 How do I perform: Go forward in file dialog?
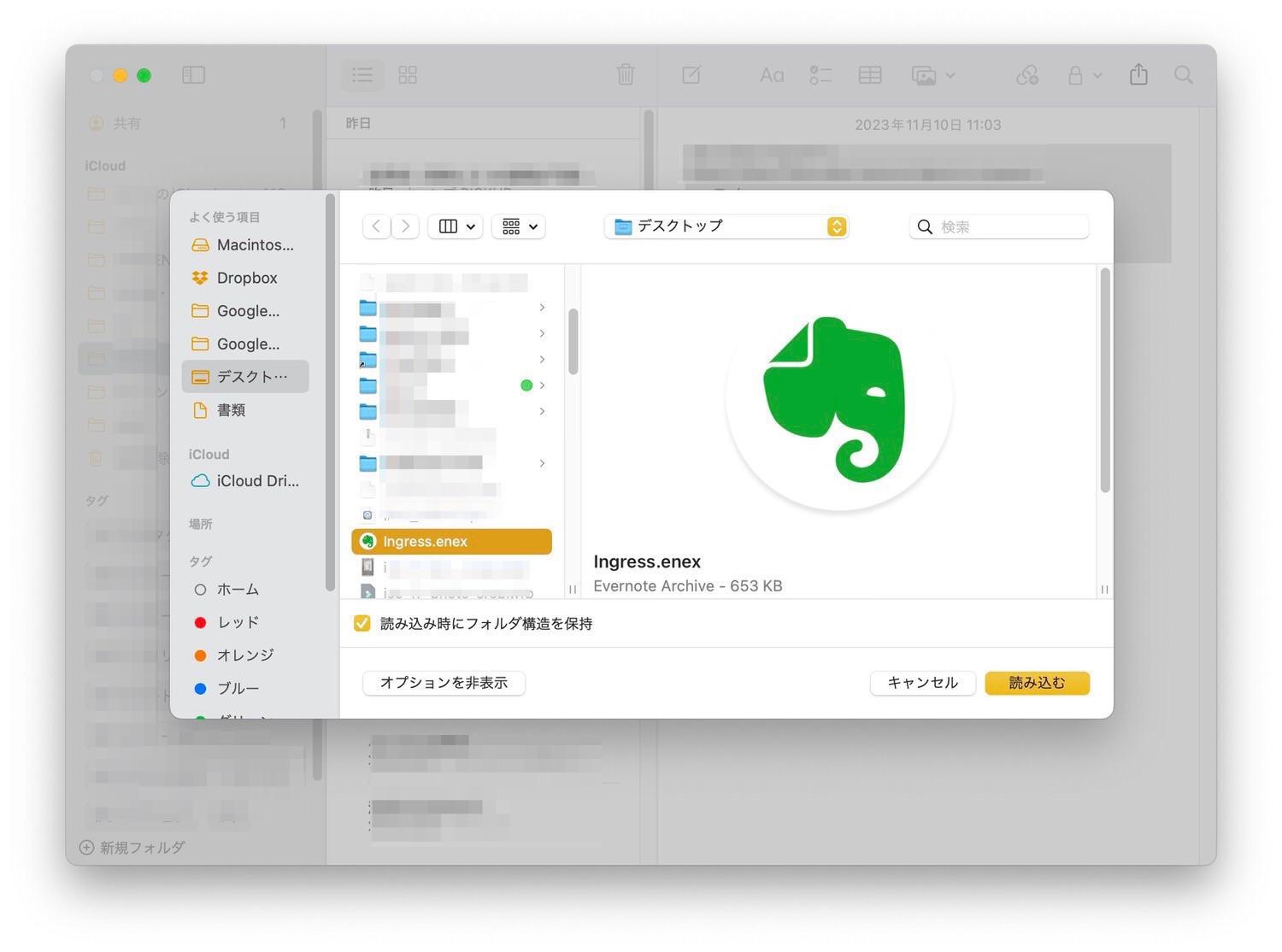pos(405,226)
